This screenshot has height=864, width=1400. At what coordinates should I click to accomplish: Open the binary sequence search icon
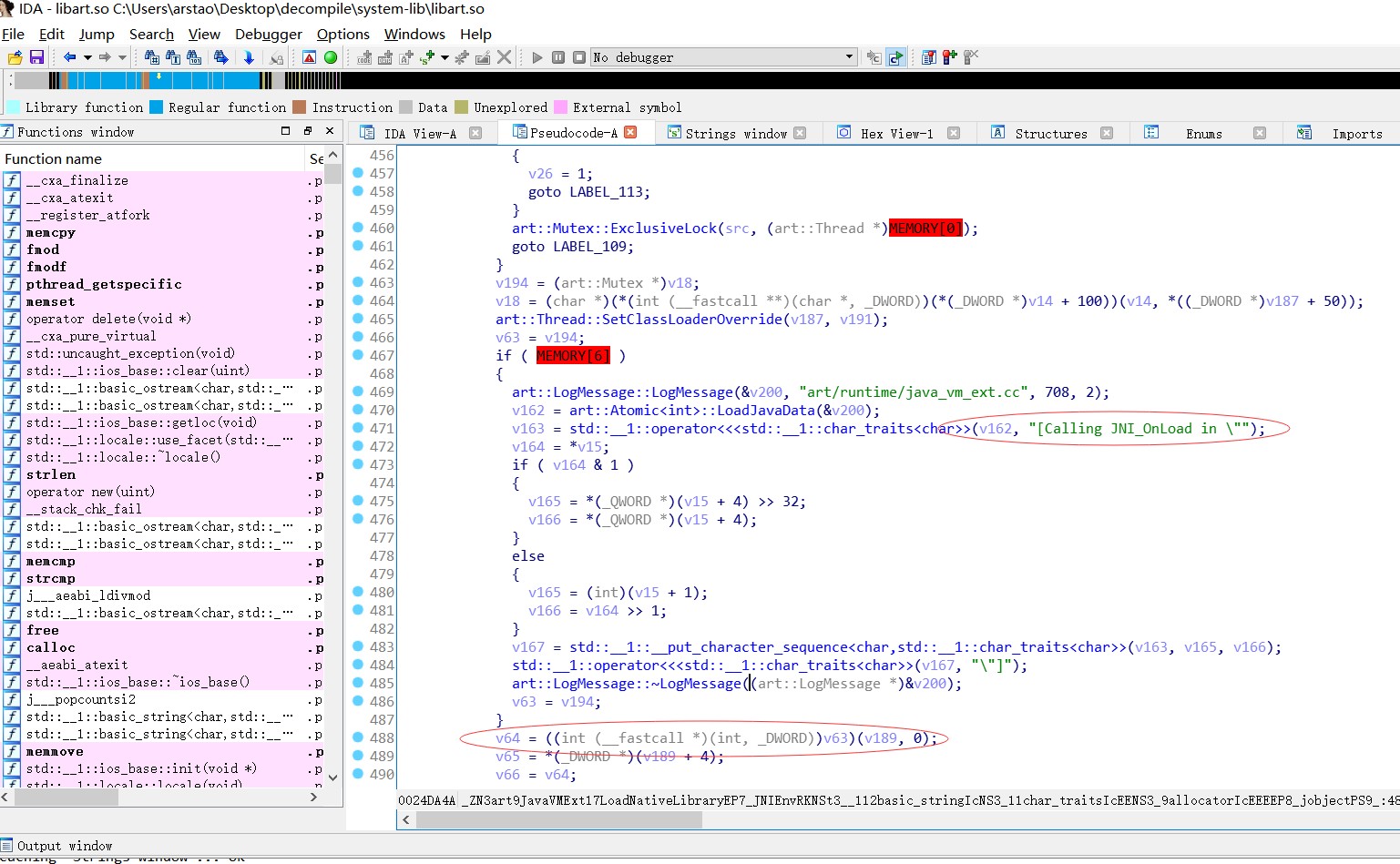click(194, 57)
